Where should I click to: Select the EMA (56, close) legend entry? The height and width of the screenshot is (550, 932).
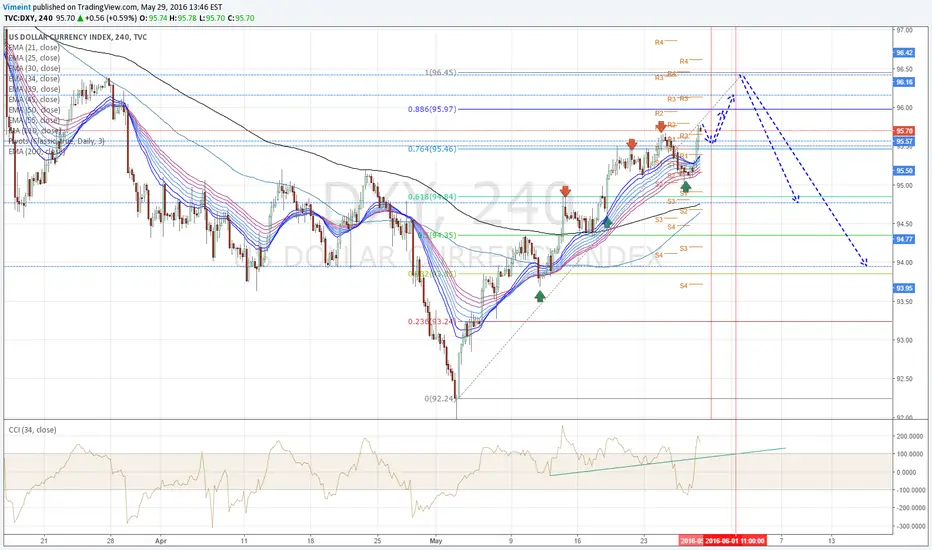pyautogui.click(x=33, y=120)
